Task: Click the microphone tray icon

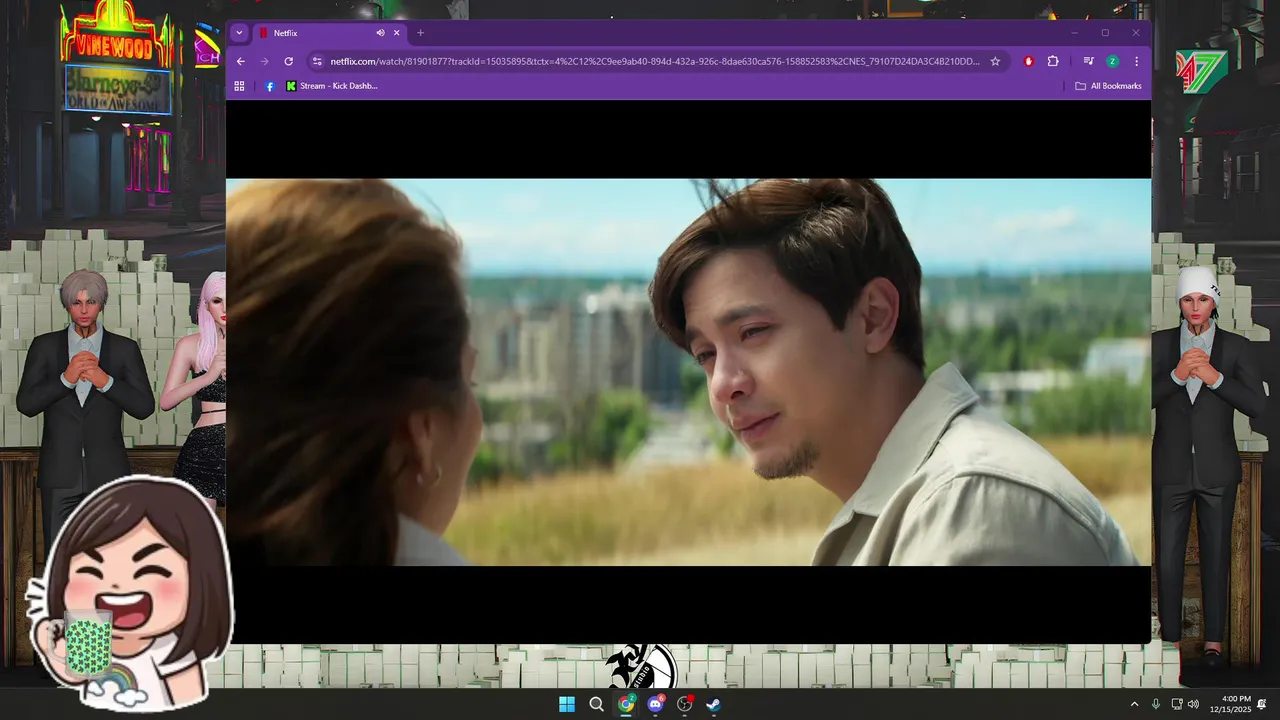Action: (1156, 704)
